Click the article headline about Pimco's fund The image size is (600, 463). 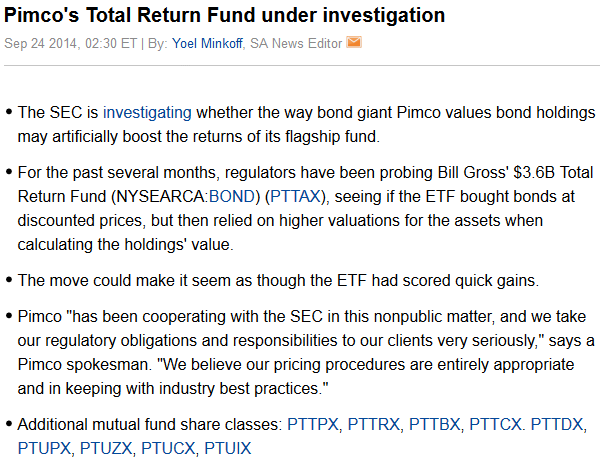224,15
